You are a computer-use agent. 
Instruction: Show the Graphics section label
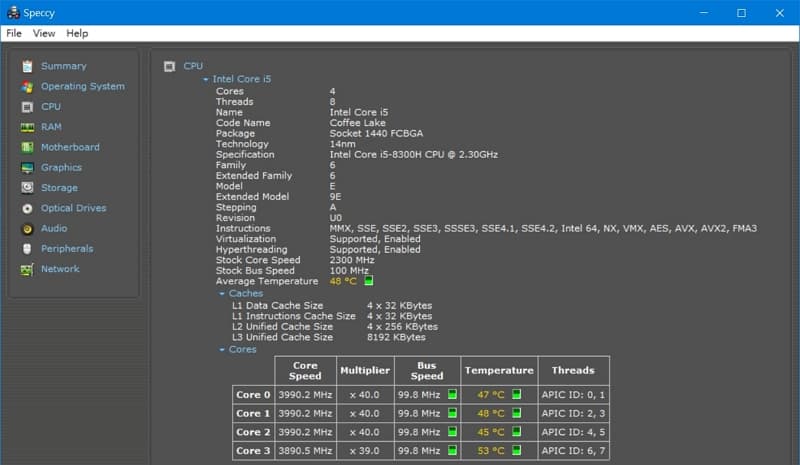(x=61, y=168)
